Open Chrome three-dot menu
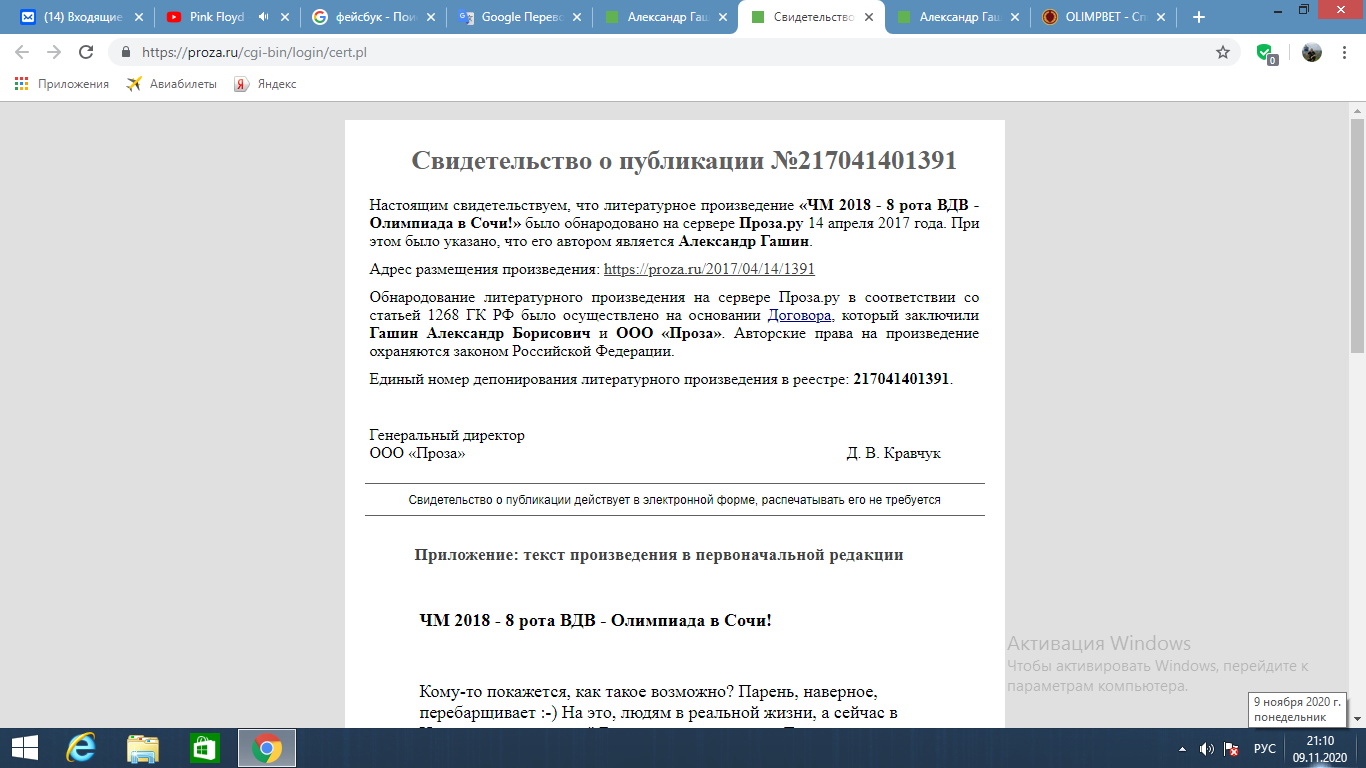The width and height of the screenshot is (1366, 768). [1346, 52]
